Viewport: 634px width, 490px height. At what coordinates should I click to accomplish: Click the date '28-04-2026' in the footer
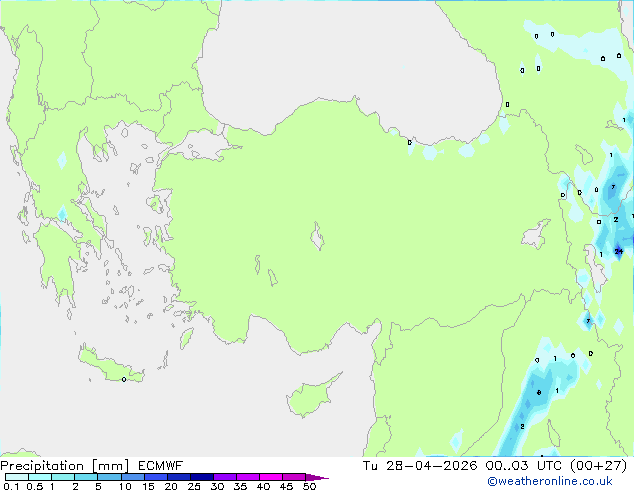tap(431, 466)
